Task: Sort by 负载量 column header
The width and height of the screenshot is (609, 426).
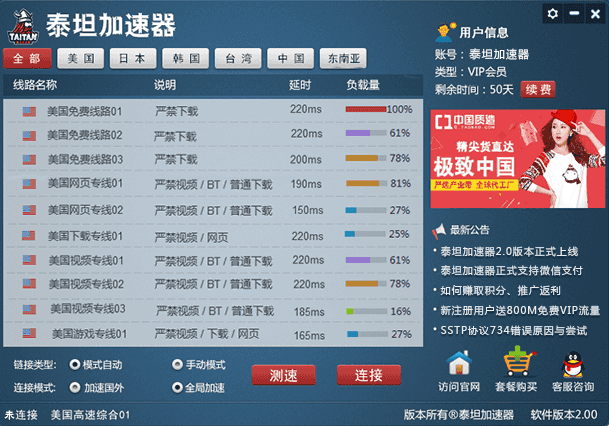Action: point(363,85)
